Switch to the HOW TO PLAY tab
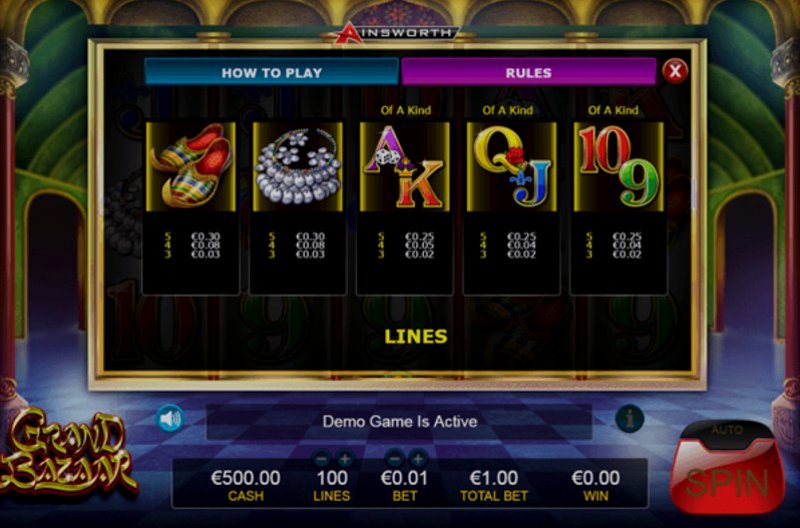800x528 pixels. tap(271, 72)
